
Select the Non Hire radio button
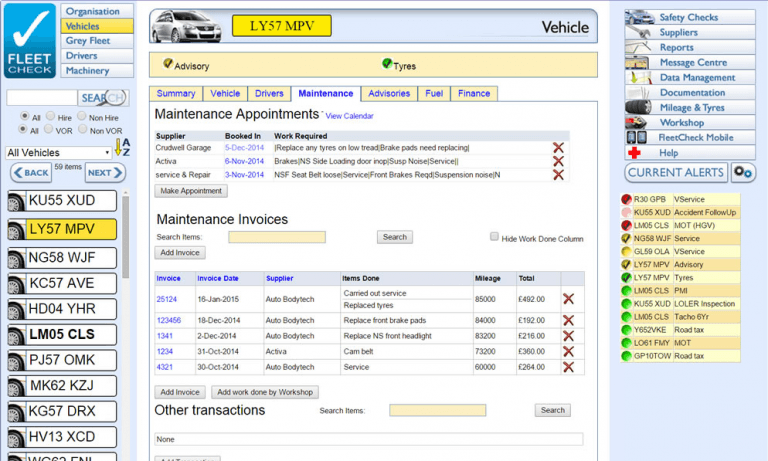pos(82,116)
